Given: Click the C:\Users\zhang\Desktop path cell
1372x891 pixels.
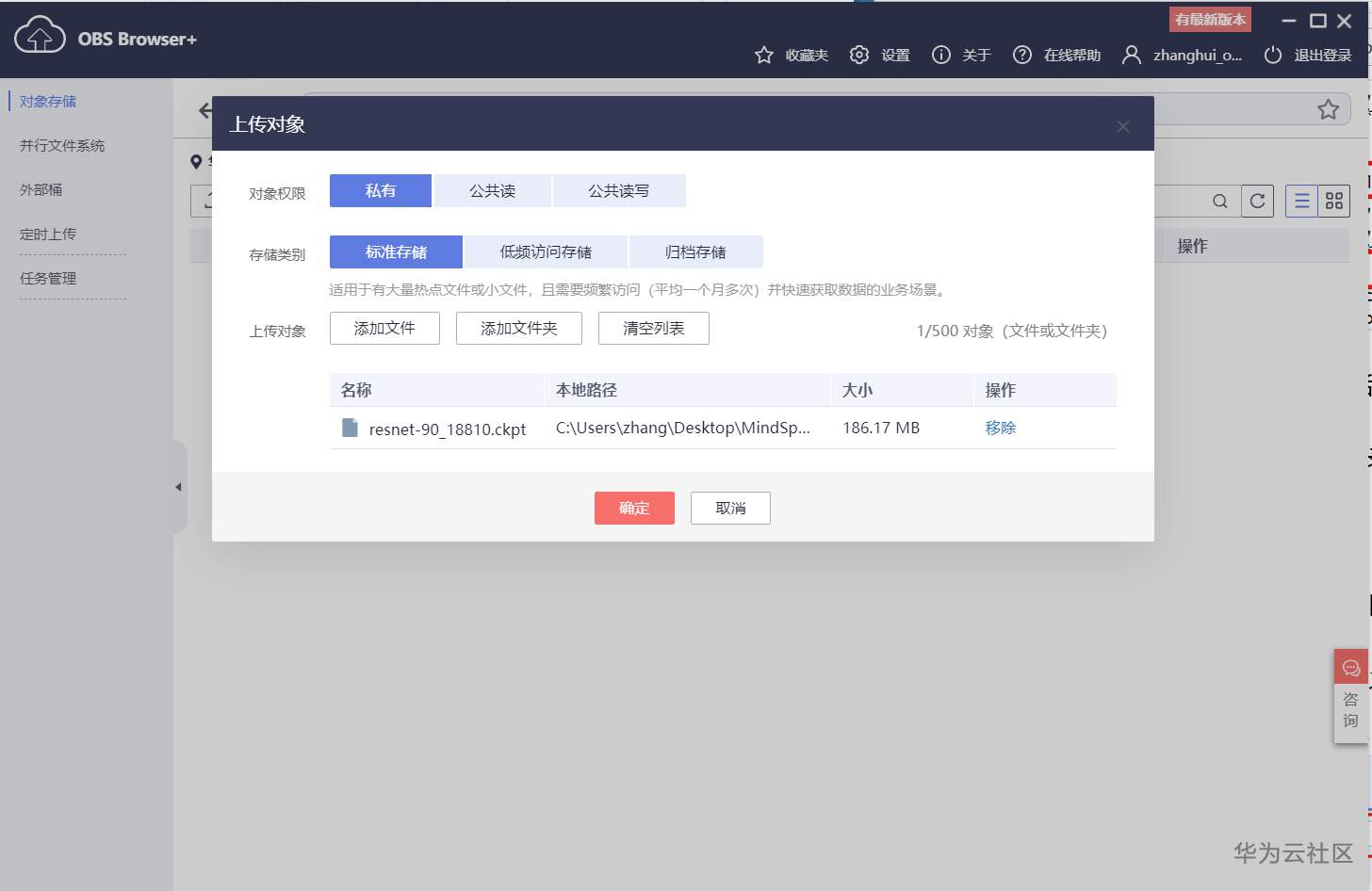Looking at the screenshot, I should 683,428.
